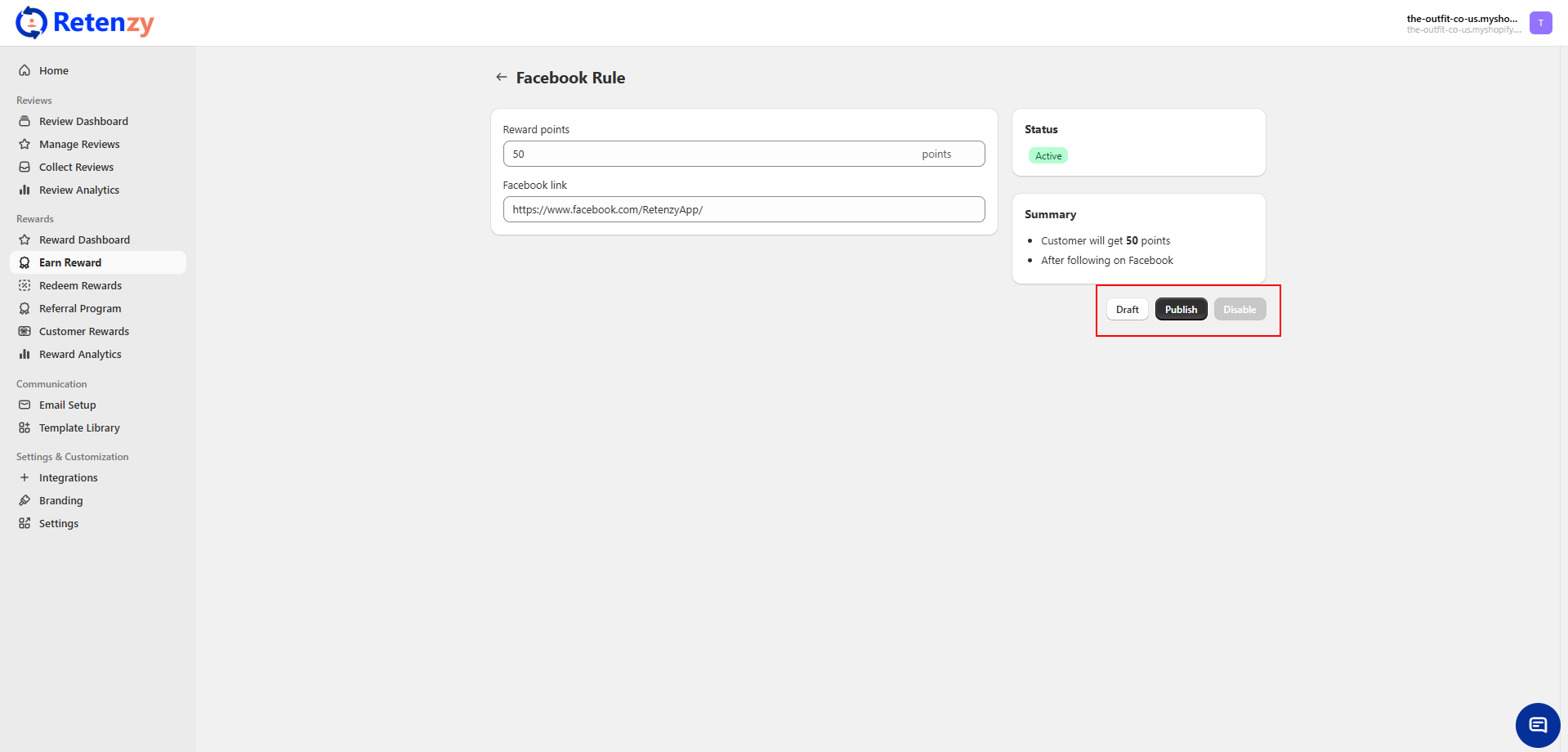Click the Review Analytics bar chart icon

coord(25,190)
